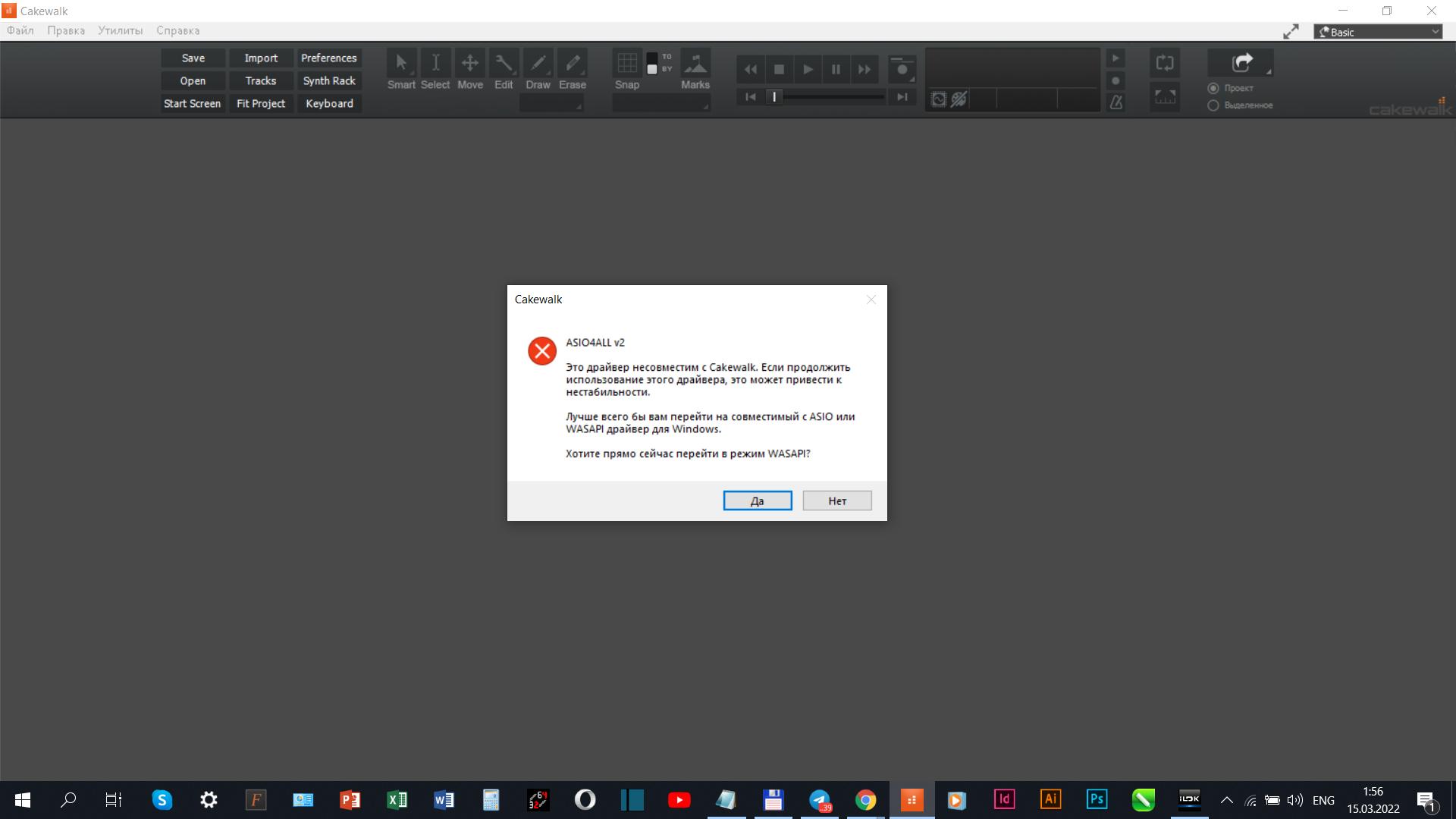
Task: Select the Выделенное radio button
Action: pos(1213,105)
